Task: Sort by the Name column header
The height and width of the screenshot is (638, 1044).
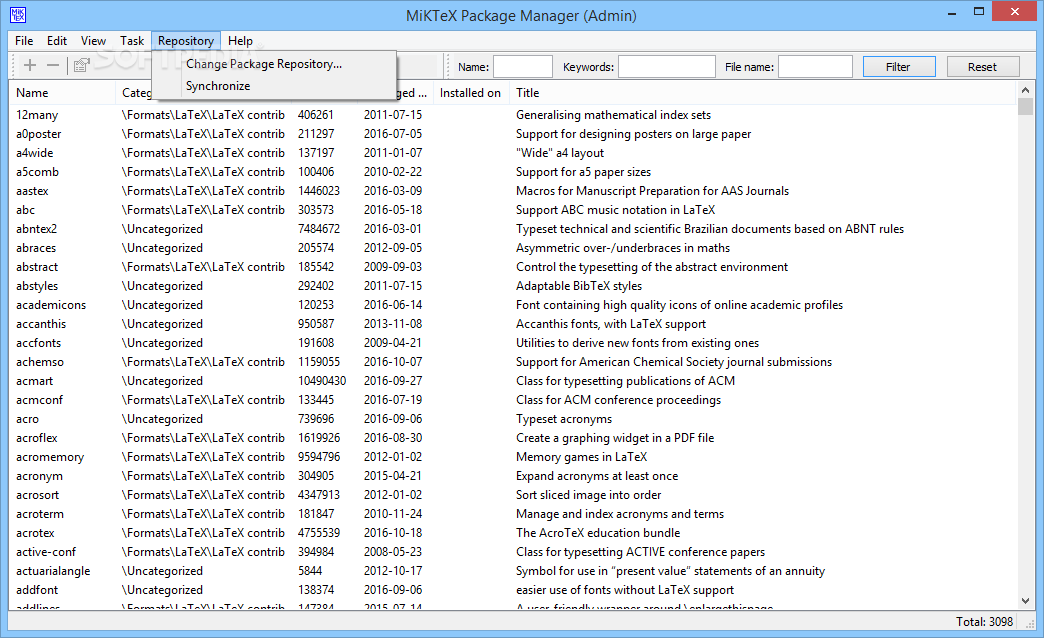Action: click(62, 93)
